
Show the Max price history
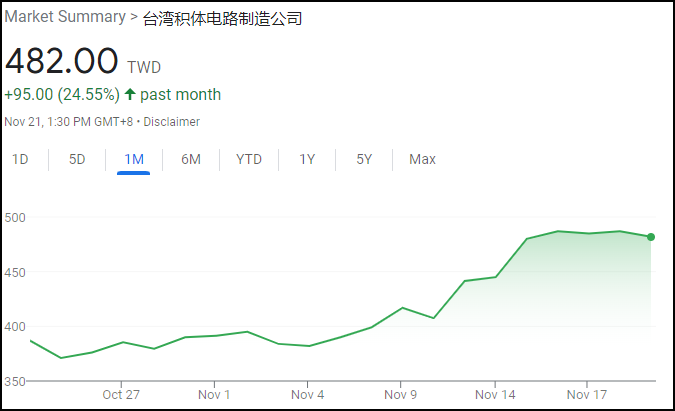point(422,160)
